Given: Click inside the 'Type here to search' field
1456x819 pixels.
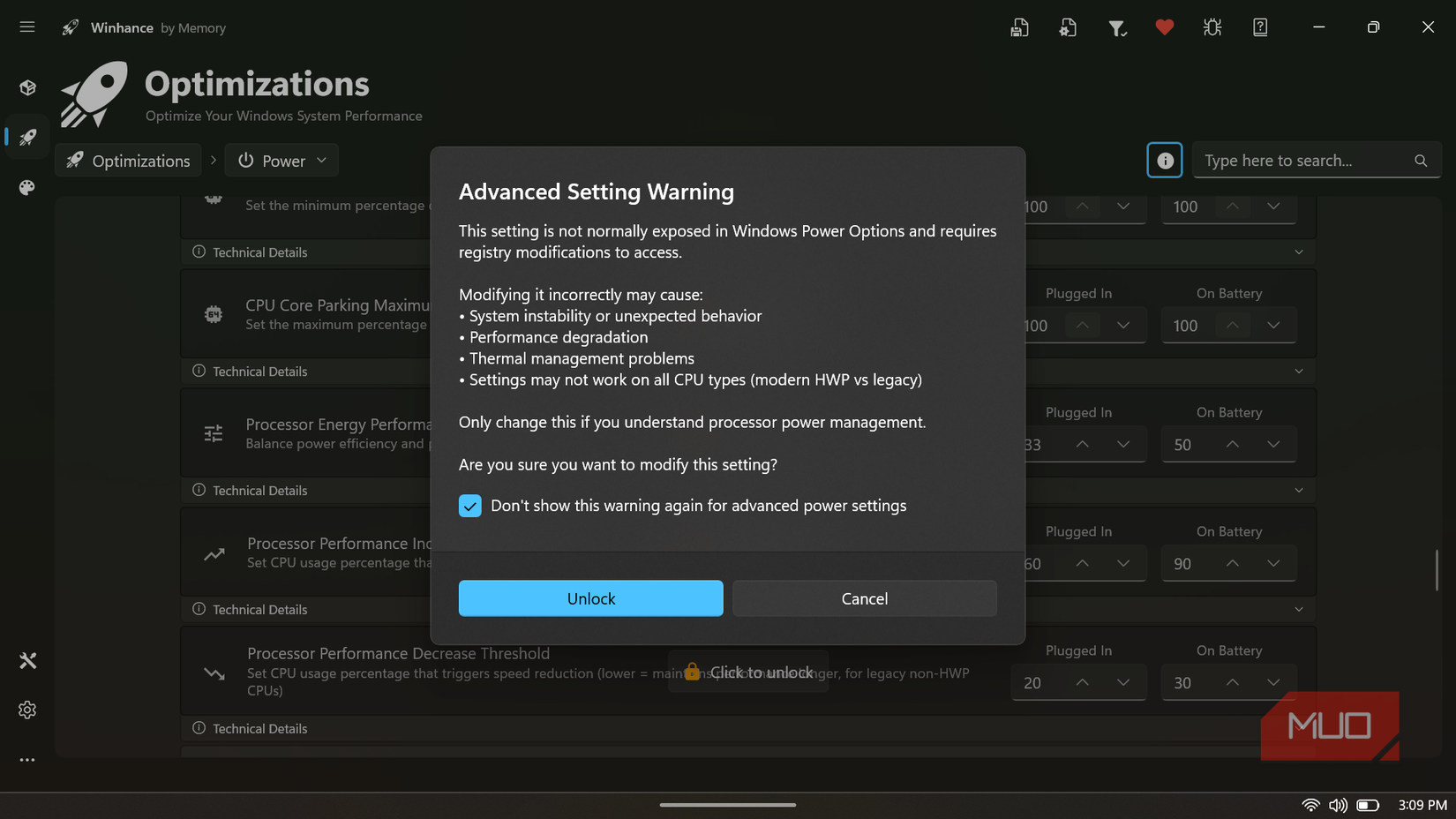Looking at the screenshot, I should click(x=1297, y=160).
